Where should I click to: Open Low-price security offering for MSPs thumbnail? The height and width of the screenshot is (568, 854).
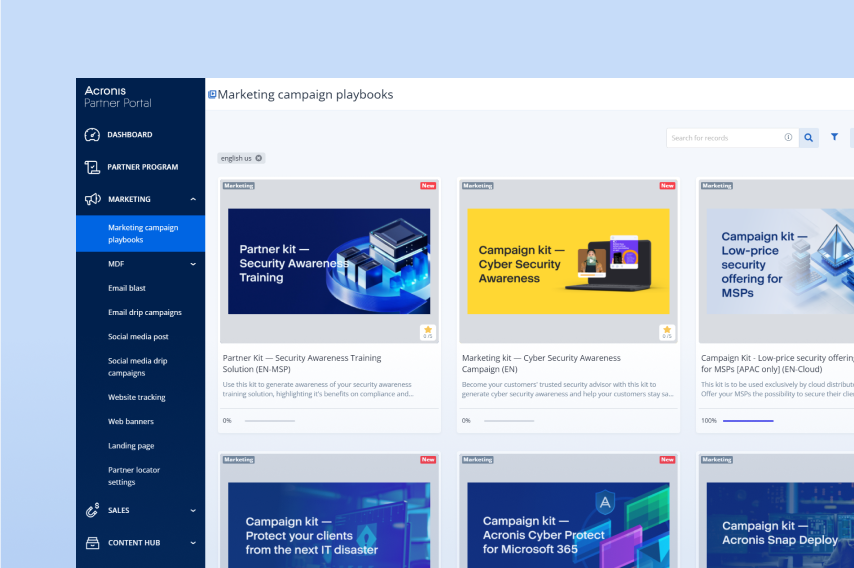[x=780, y=261]
